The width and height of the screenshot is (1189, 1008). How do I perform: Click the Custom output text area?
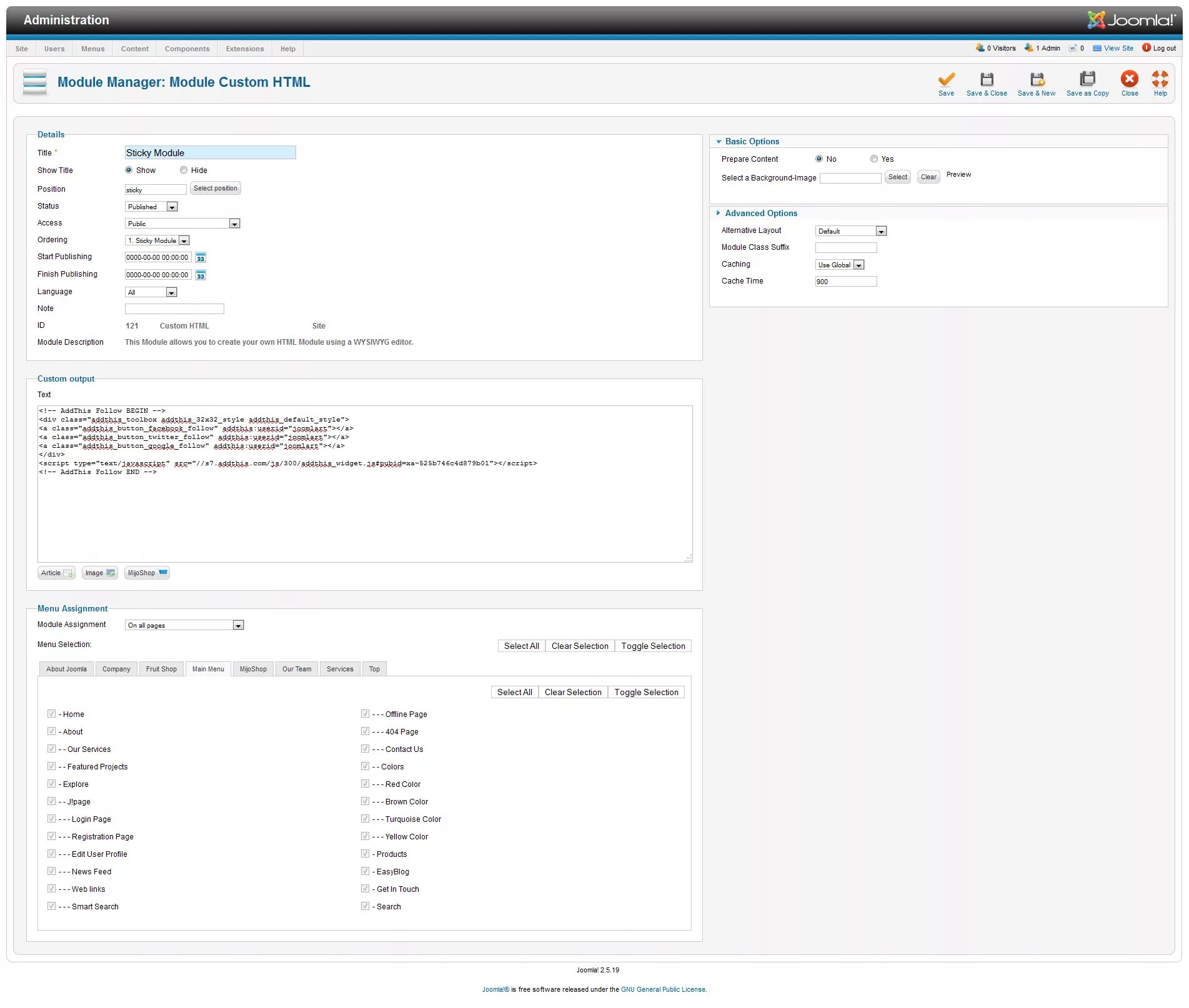click(365, 484)
